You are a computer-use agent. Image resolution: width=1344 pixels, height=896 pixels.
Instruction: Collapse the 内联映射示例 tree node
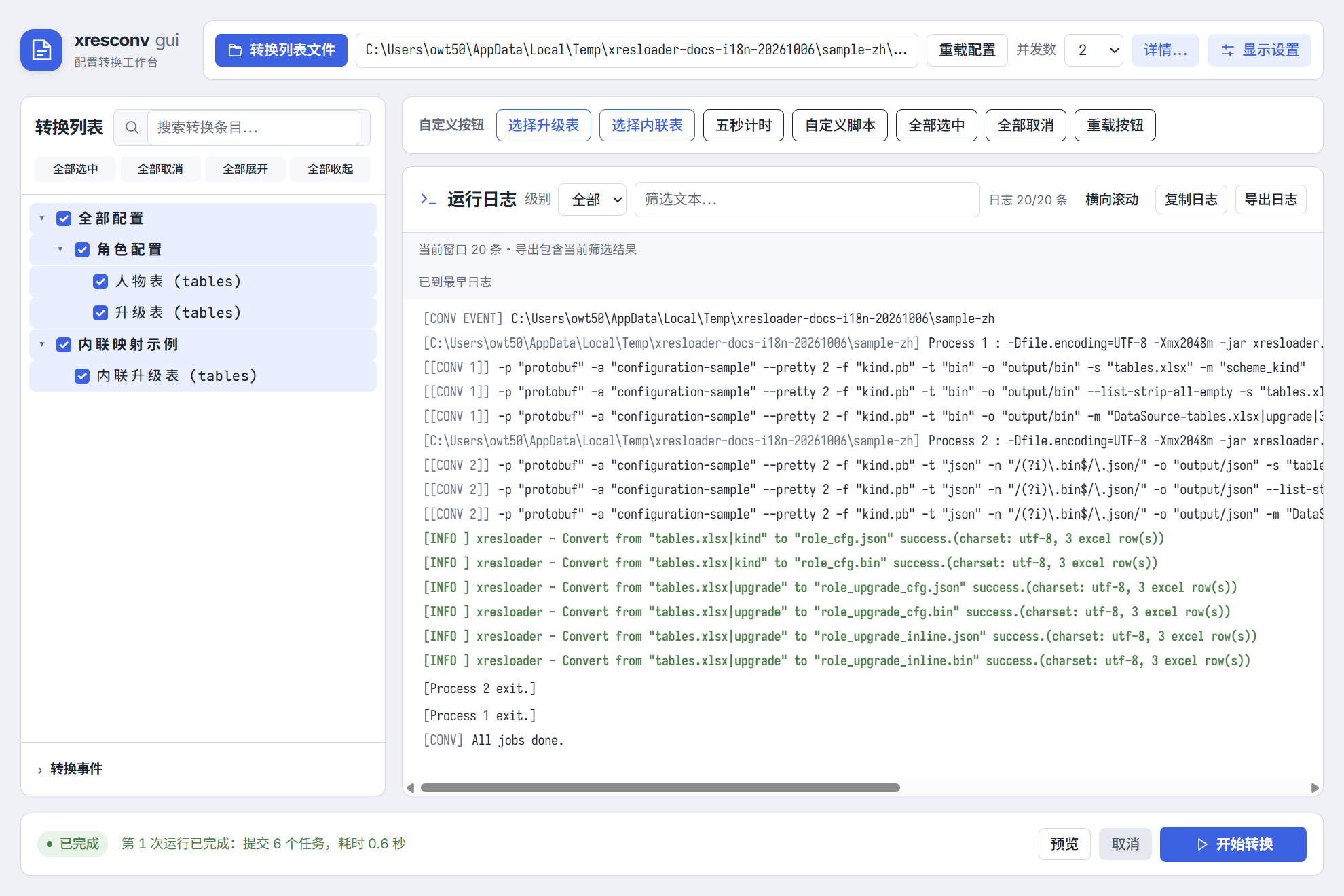click(42, 345)
